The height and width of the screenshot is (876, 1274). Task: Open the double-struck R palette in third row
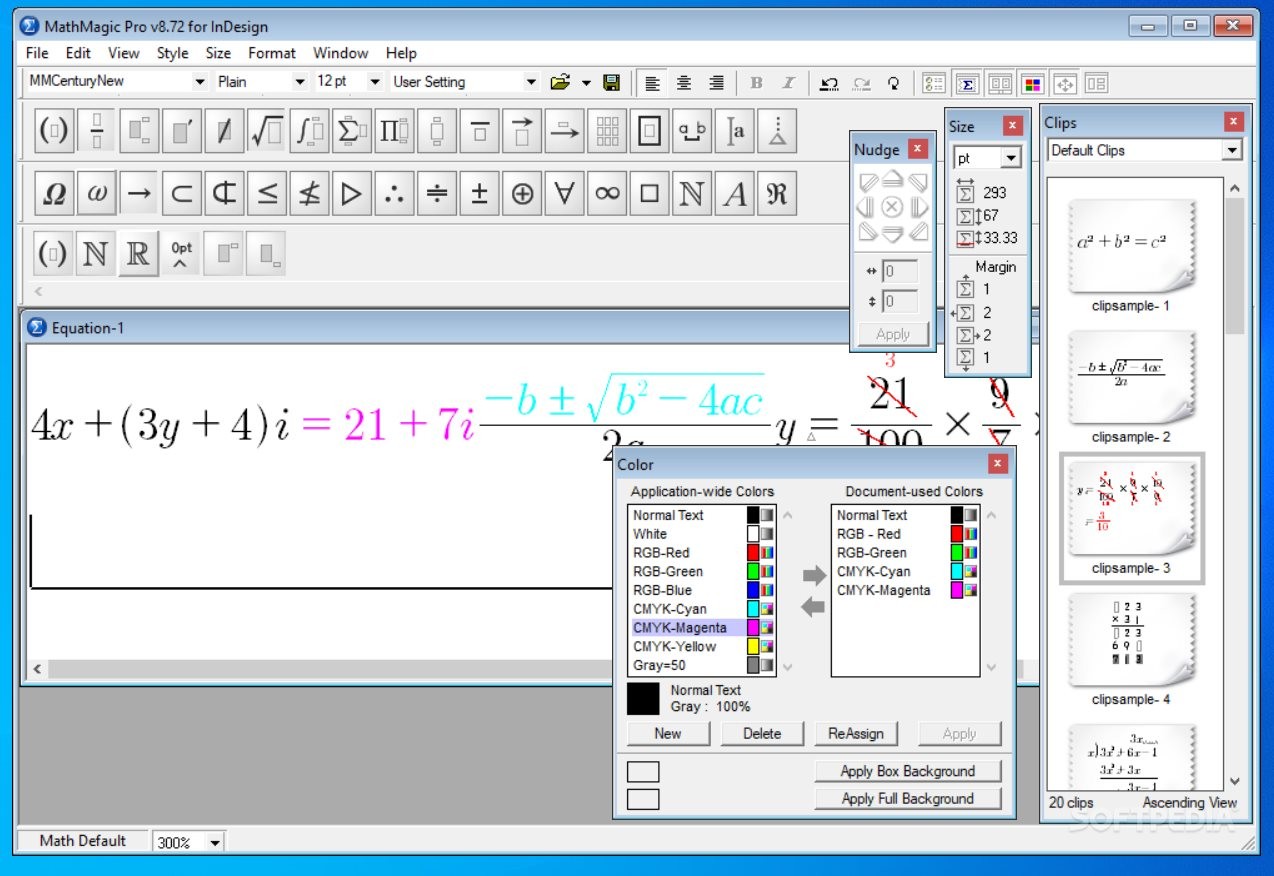coord(139,254)
